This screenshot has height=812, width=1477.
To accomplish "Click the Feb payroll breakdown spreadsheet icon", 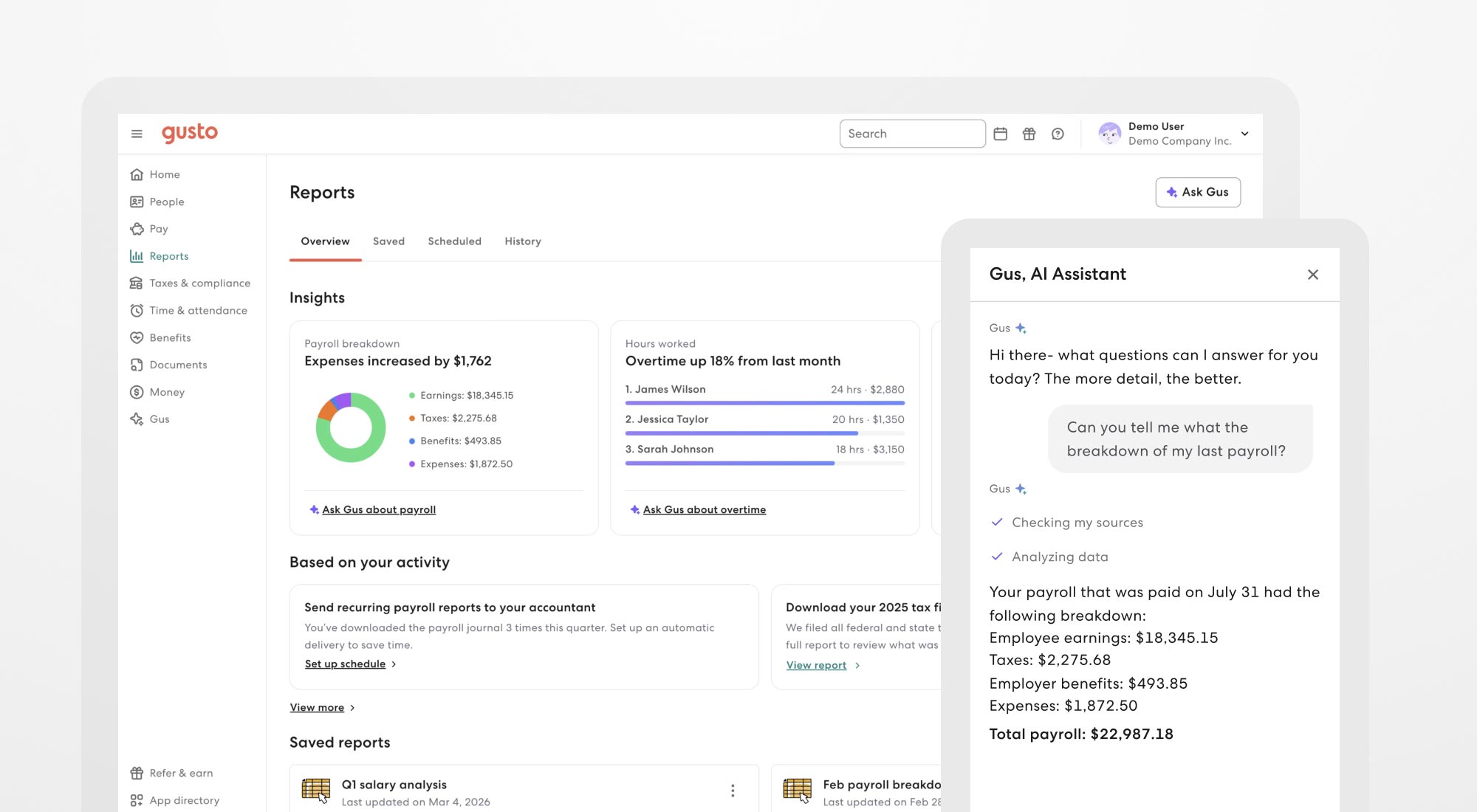I will [798, 791].
